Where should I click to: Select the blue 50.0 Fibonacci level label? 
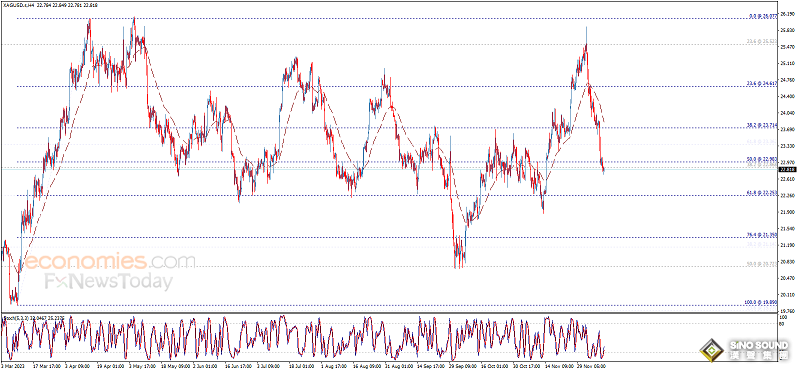coord(762,159)
